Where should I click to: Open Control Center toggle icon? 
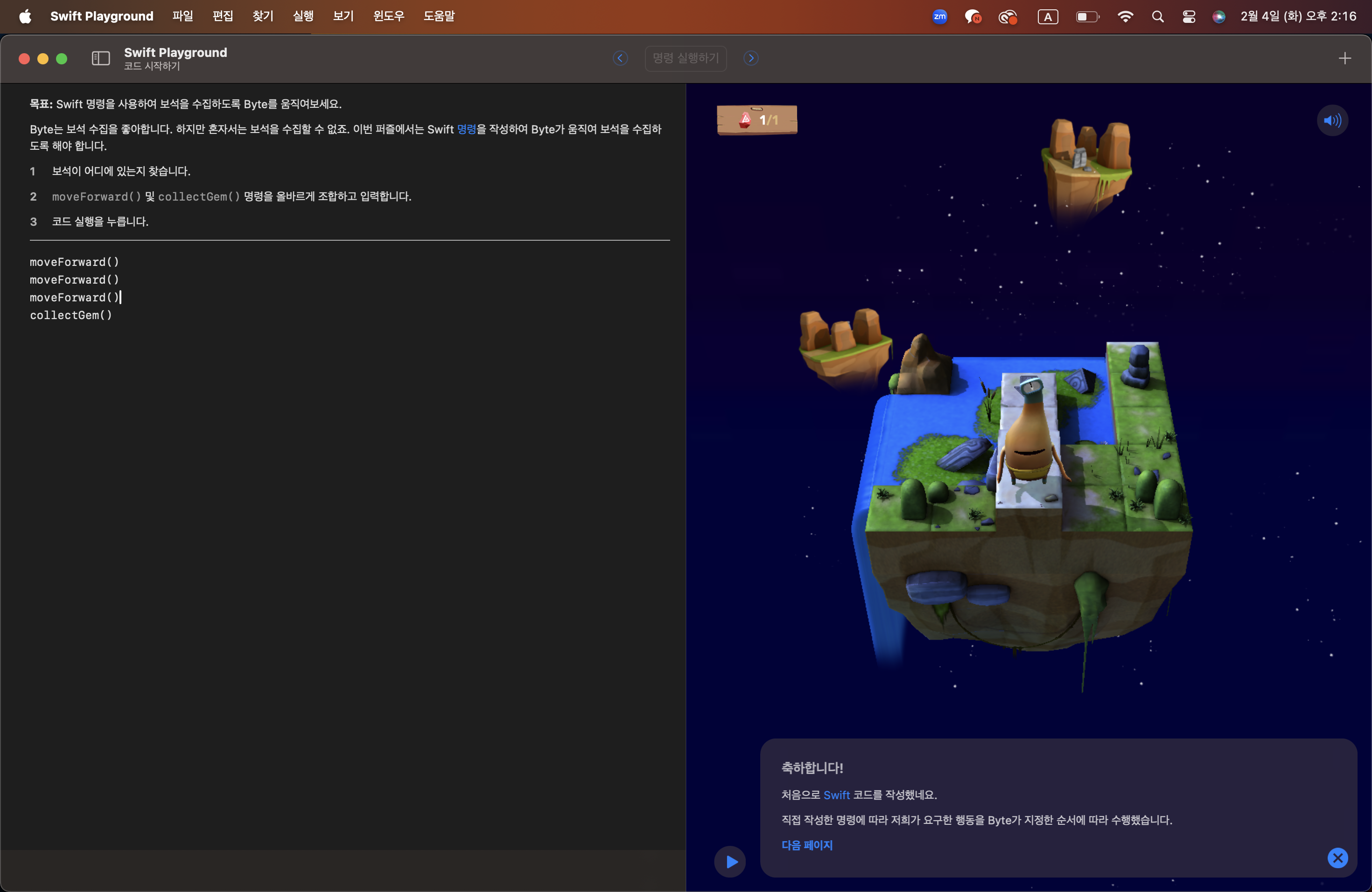tap(1189, 17)
